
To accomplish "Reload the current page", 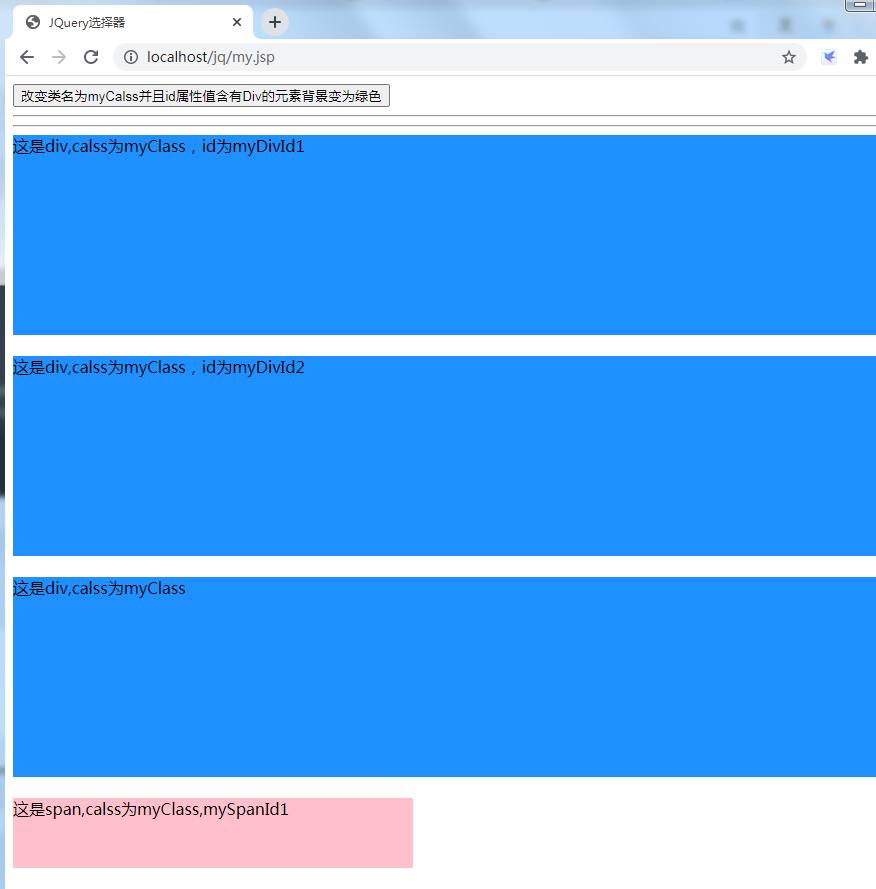I will click(91, 57).
